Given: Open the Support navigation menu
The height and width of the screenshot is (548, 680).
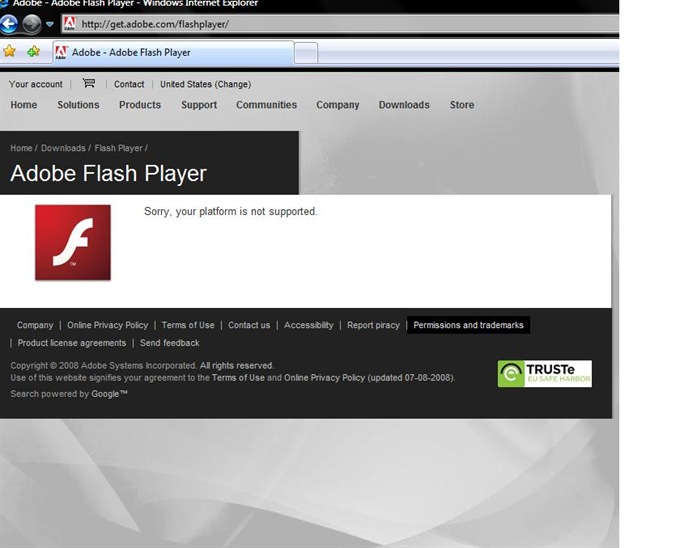Looking at the screenshot, I should (199, 105).
